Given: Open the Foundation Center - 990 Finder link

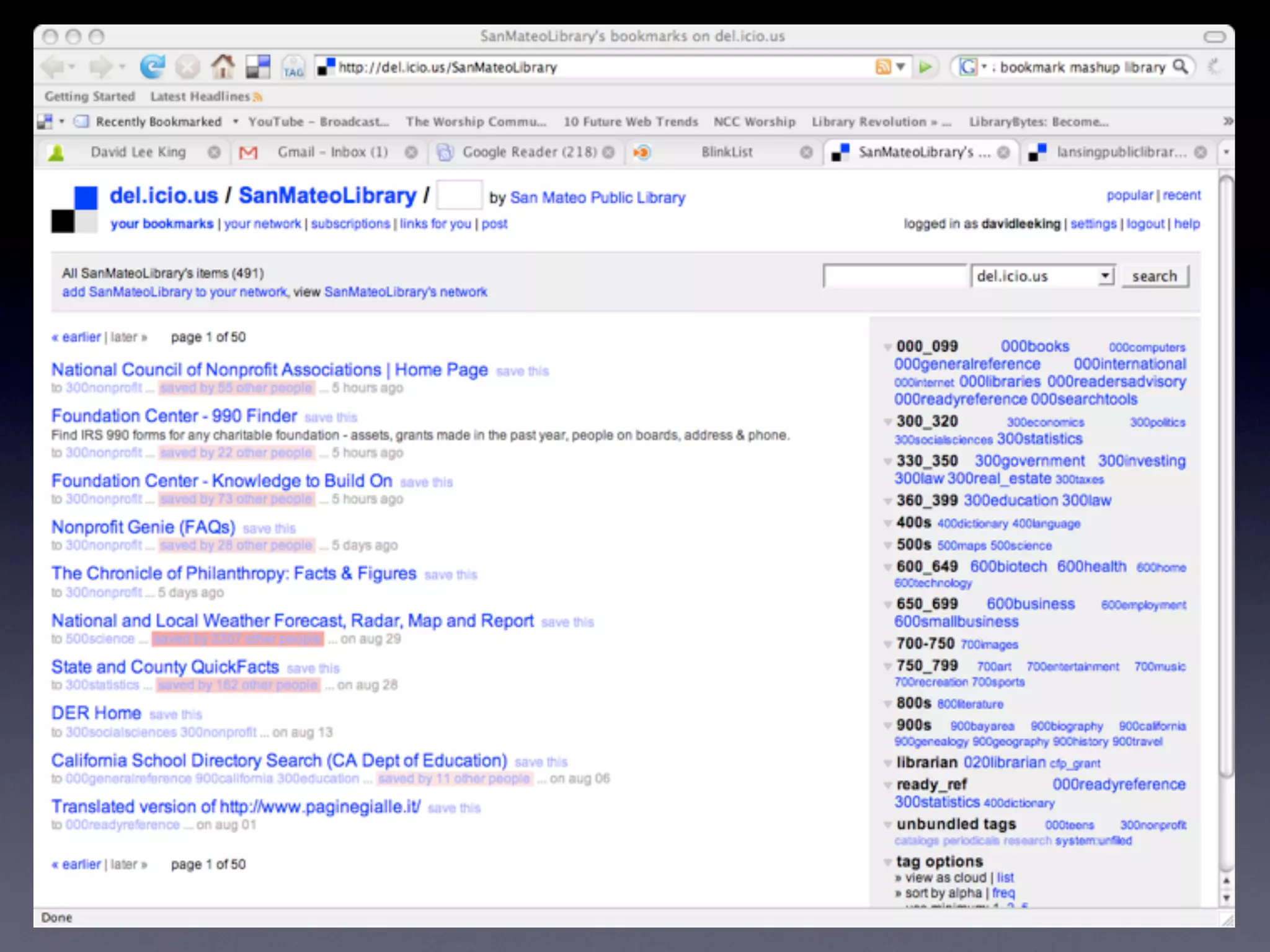Looking at the screenshot, I should pos(174,416).
